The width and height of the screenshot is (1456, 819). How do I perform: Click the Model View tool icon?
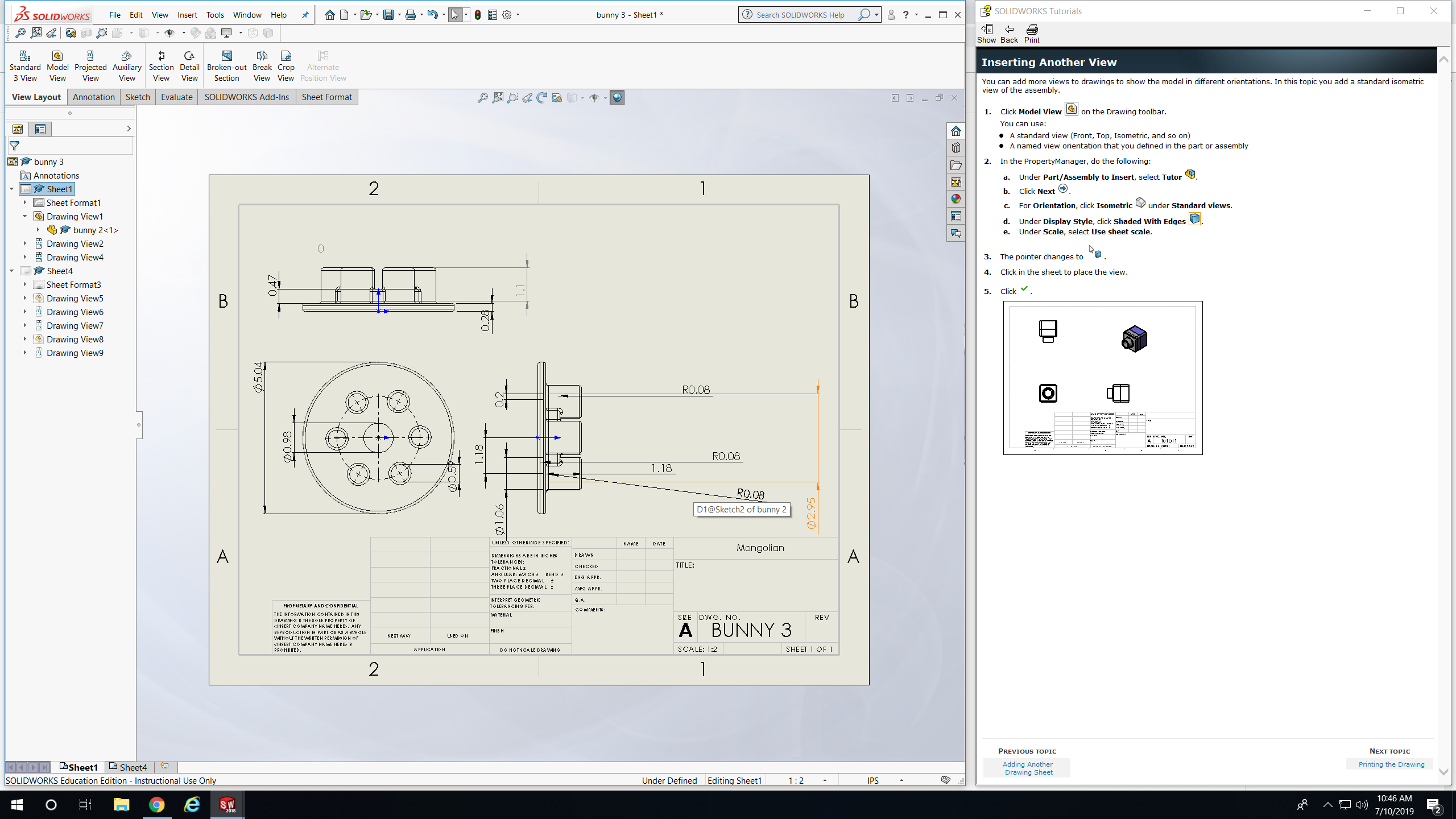57,56
